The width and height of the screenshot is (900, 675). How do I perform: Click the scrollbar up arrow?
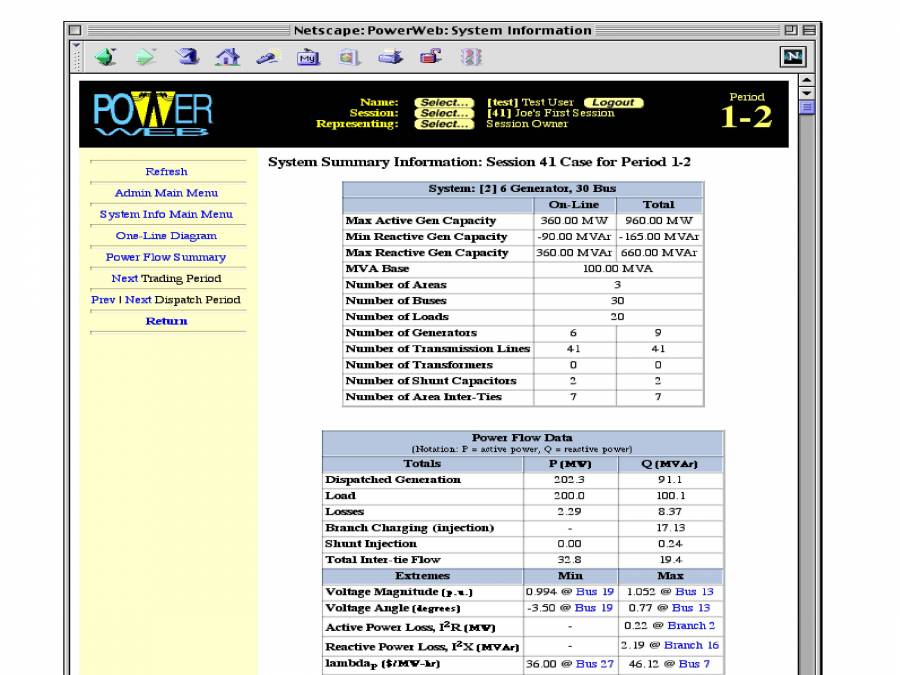[808, 81]
